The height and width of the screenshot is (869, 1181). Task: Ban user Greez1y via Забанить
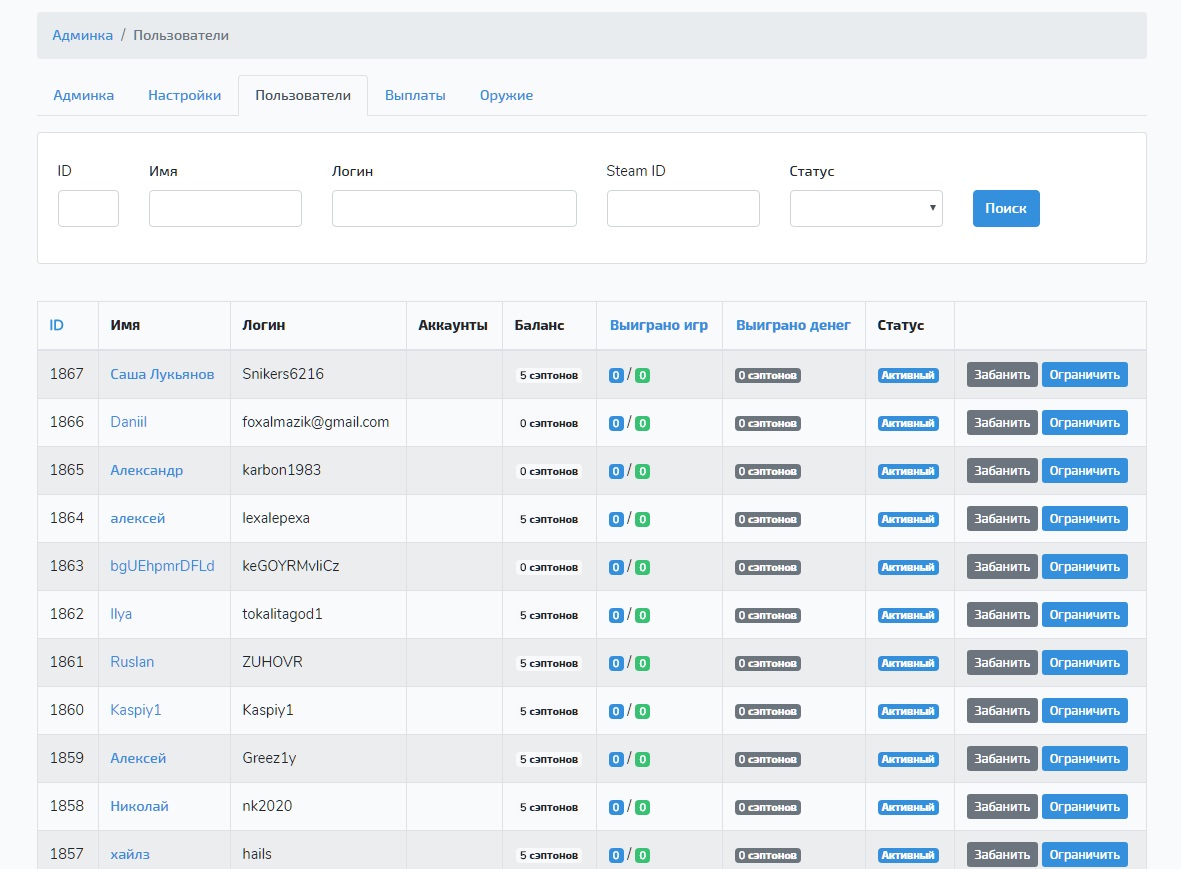point(1002,758)
